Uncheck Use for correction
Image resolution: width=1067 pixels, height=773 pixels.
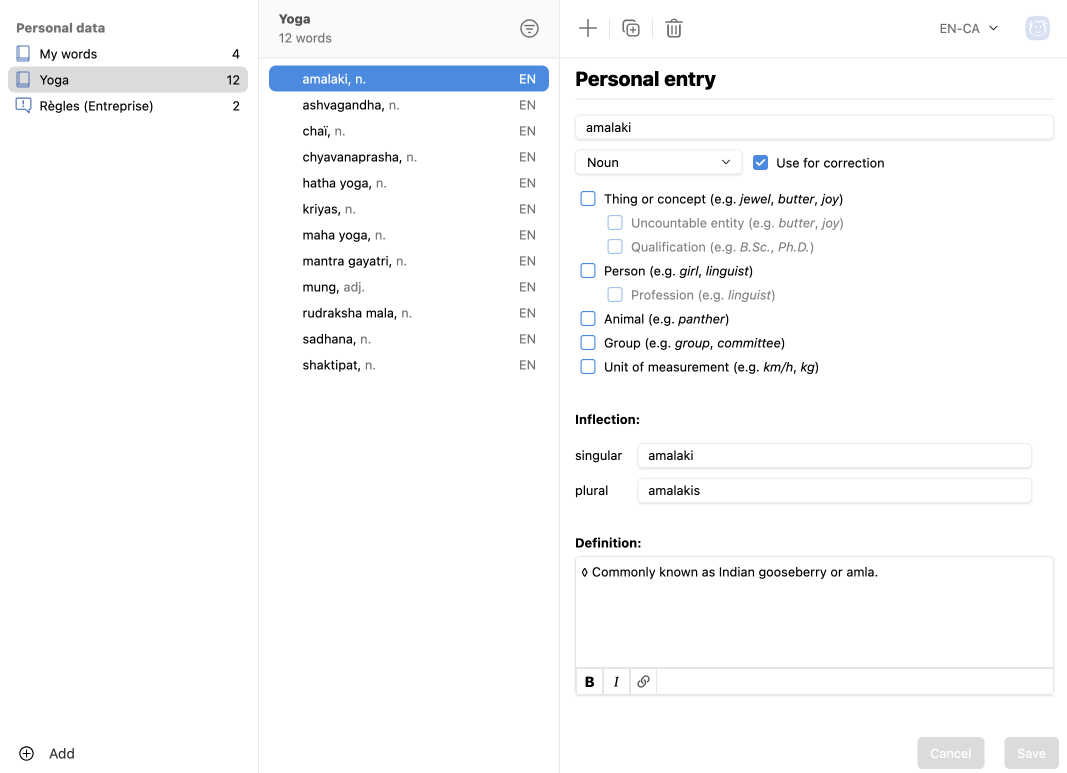pos(760,163)
